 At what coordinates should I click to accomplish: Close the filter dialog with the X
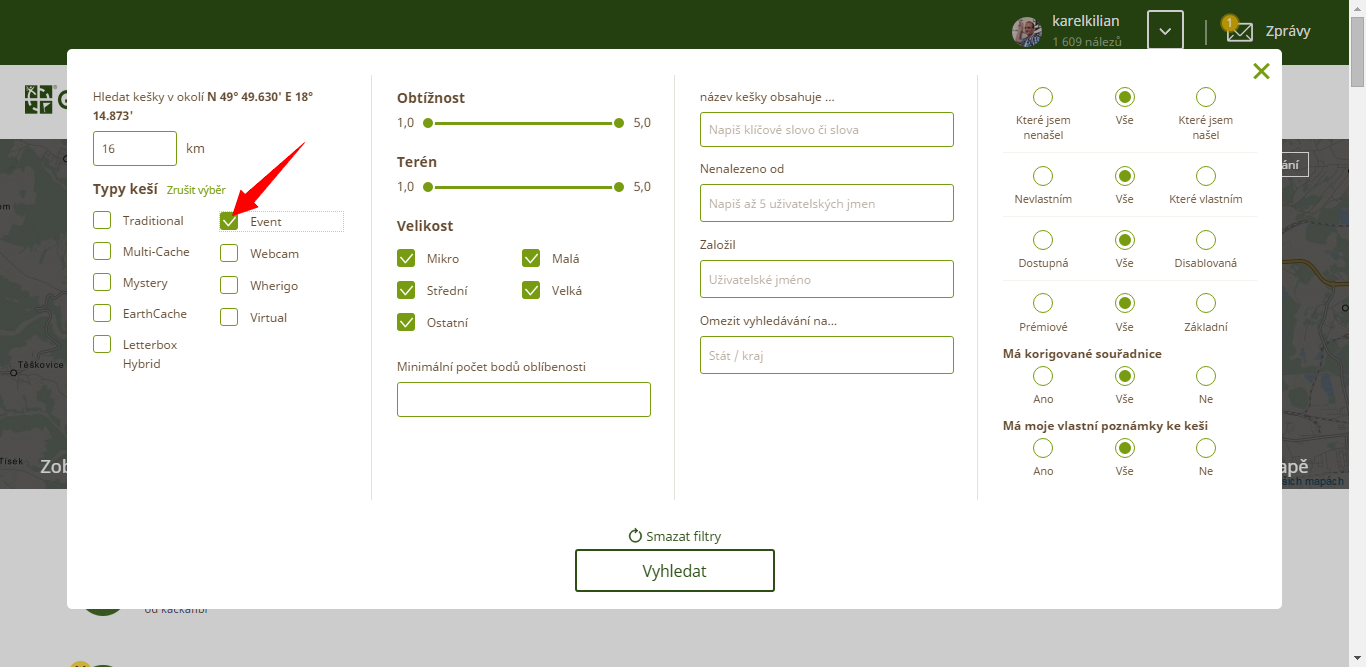(1261, 71)
